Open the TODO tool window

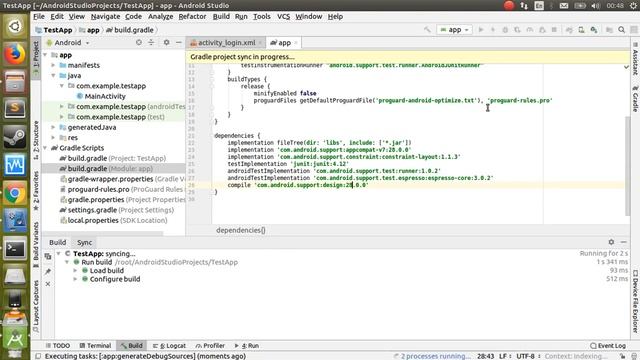pos(58,346)
